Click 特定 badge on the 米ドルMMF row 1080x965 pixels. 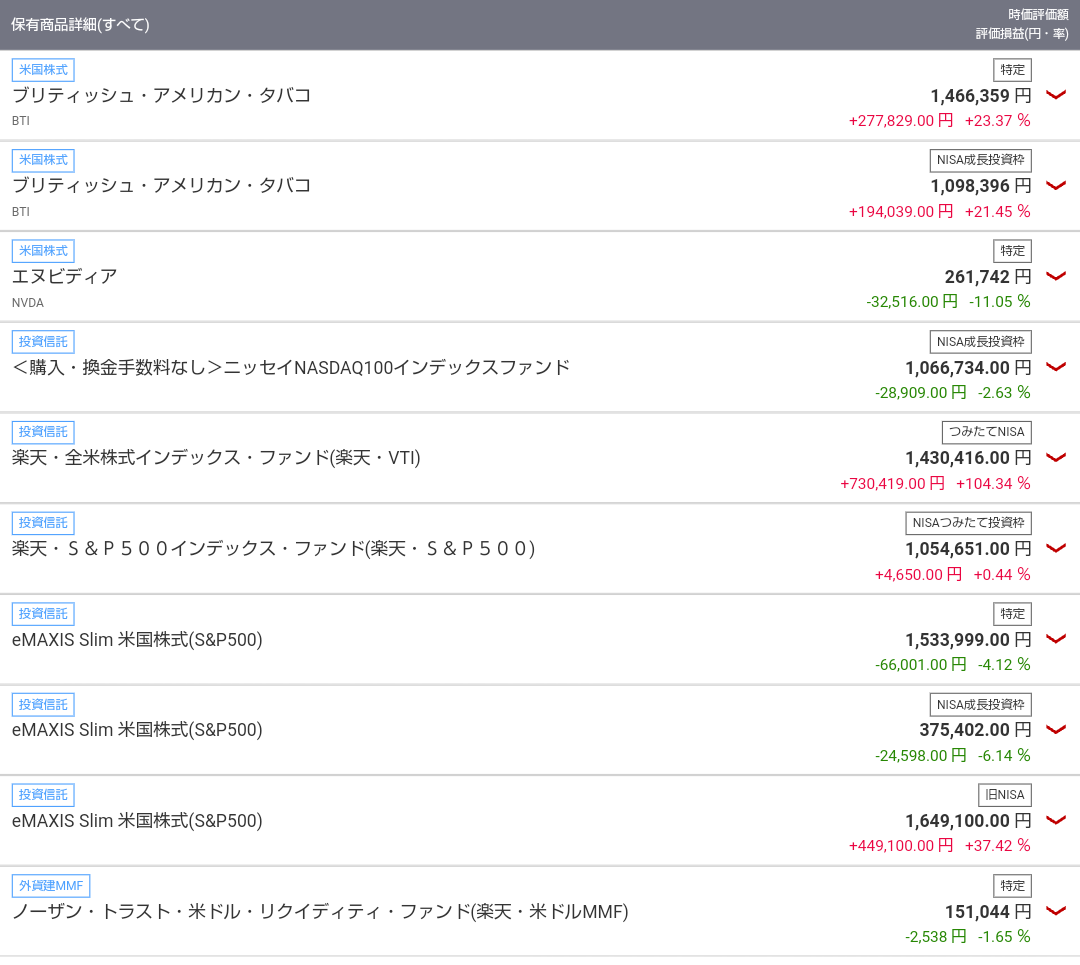[1012, 886]
